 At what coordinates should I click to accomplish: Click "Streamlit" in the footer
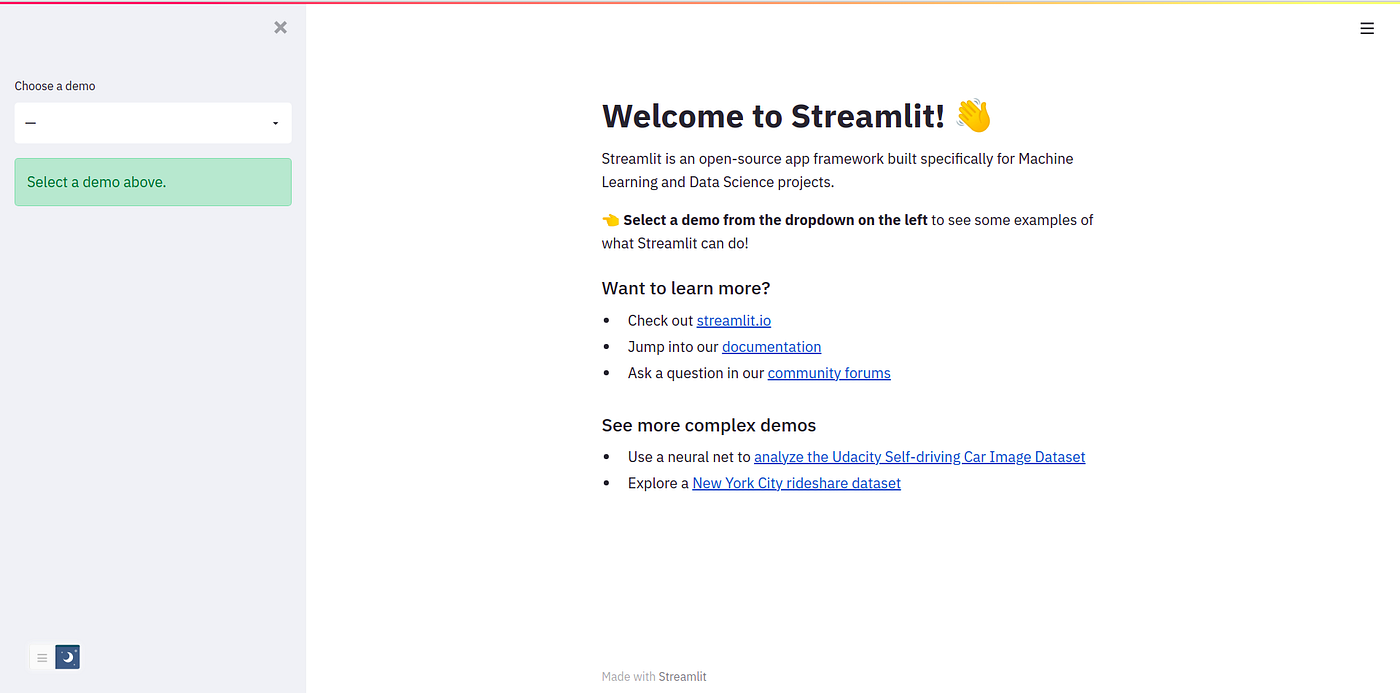pos(682,676)
